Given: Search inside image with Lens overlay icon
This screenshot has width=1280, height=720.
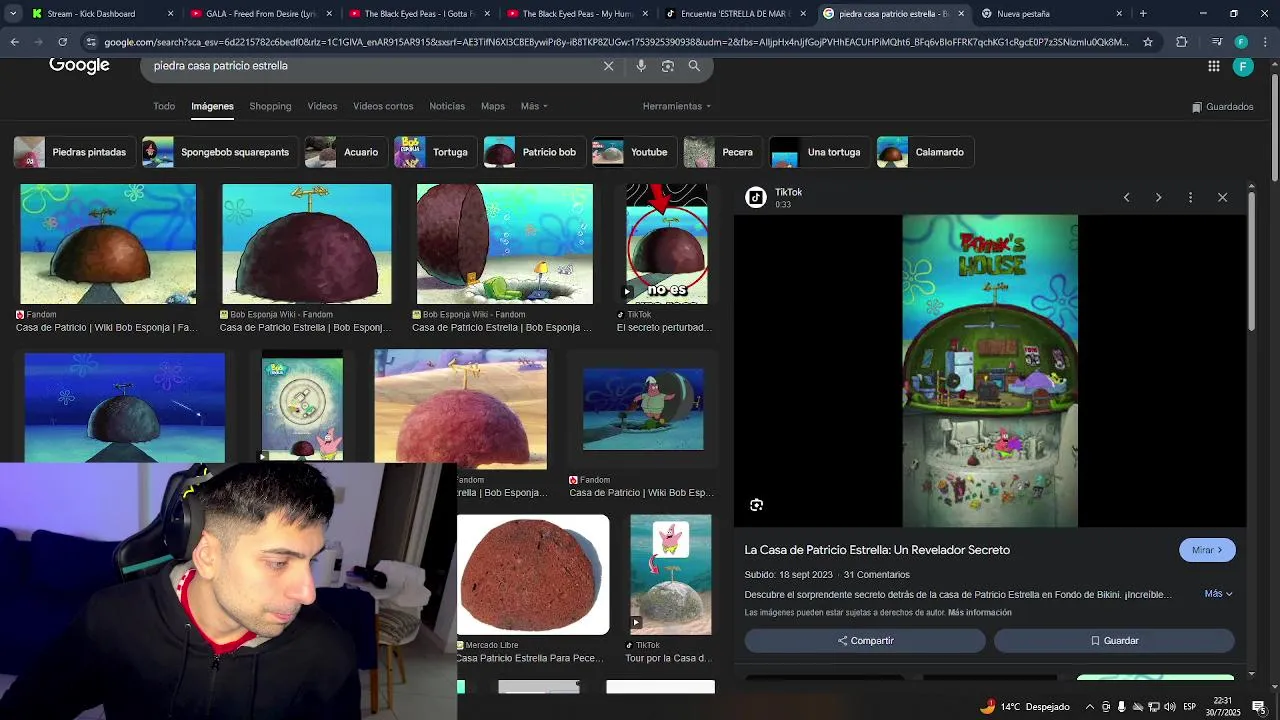Looking at the screenshot, I should click(x=756, y=505).
